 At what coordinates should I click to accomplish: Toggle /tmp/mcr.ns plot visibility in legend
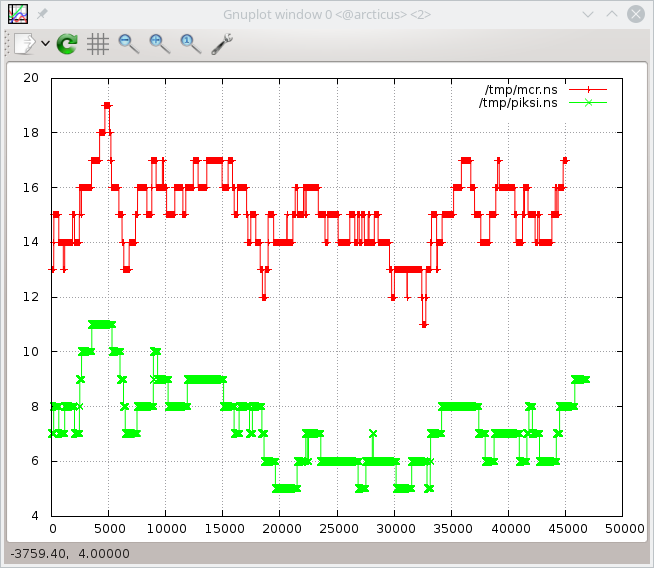click(x=521, y=89)
